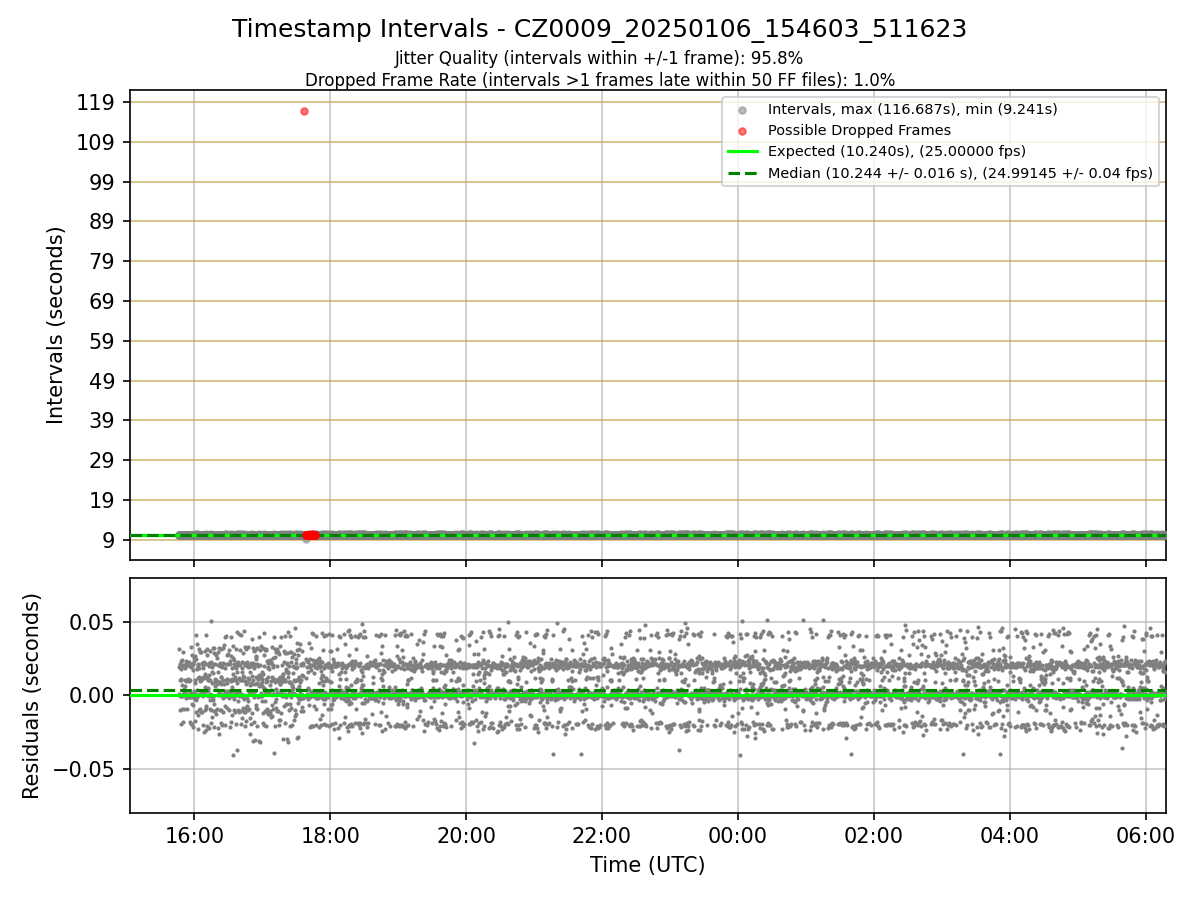Click the red marker icon in the legend

coord(742,131)
